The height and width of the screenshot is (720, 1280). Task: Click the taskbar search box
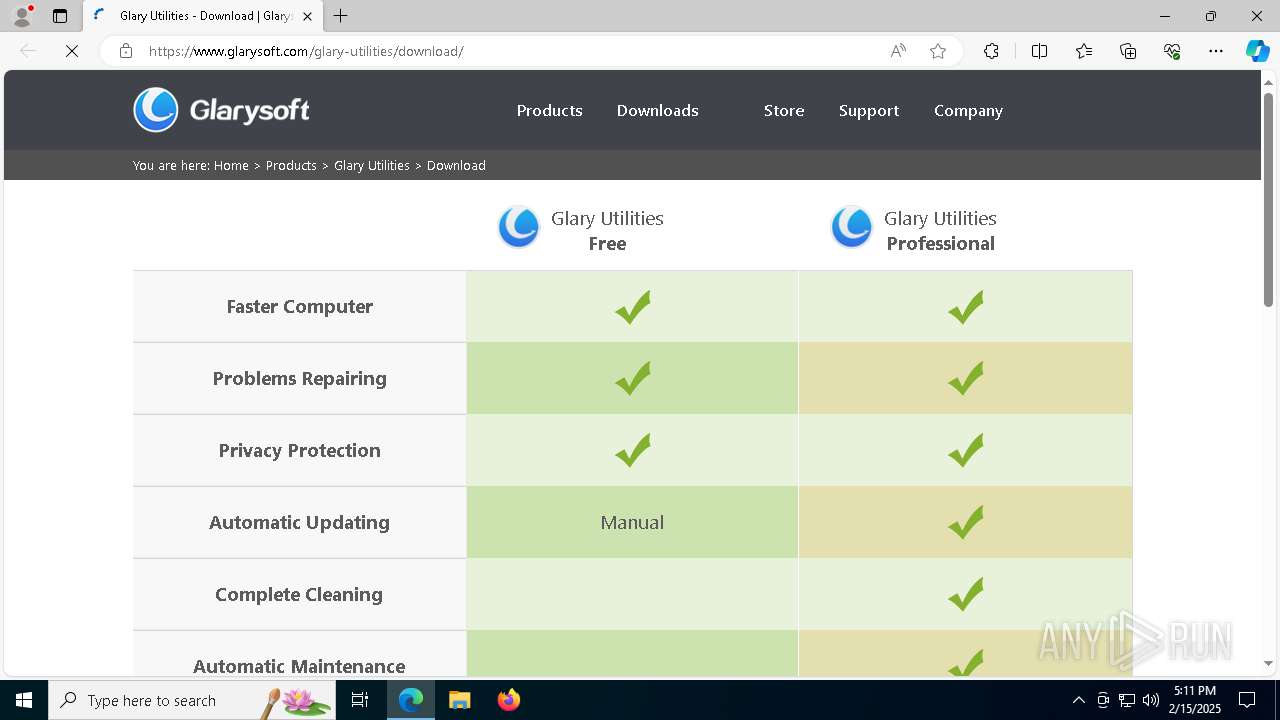coord(192,700)
